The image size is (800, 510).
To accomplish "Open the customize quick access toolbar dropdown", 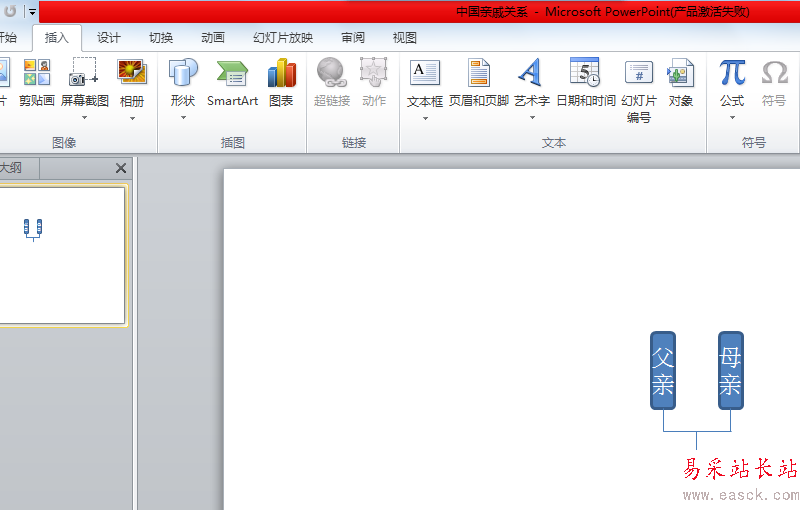I will pyautogui.click(x=32, y=12).
